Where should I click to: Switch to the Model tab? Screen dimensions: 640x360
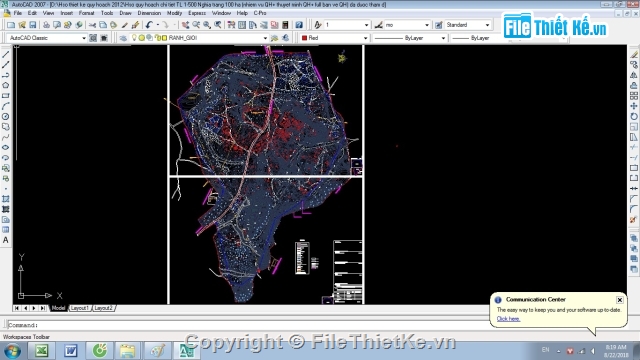click(58, 308)
